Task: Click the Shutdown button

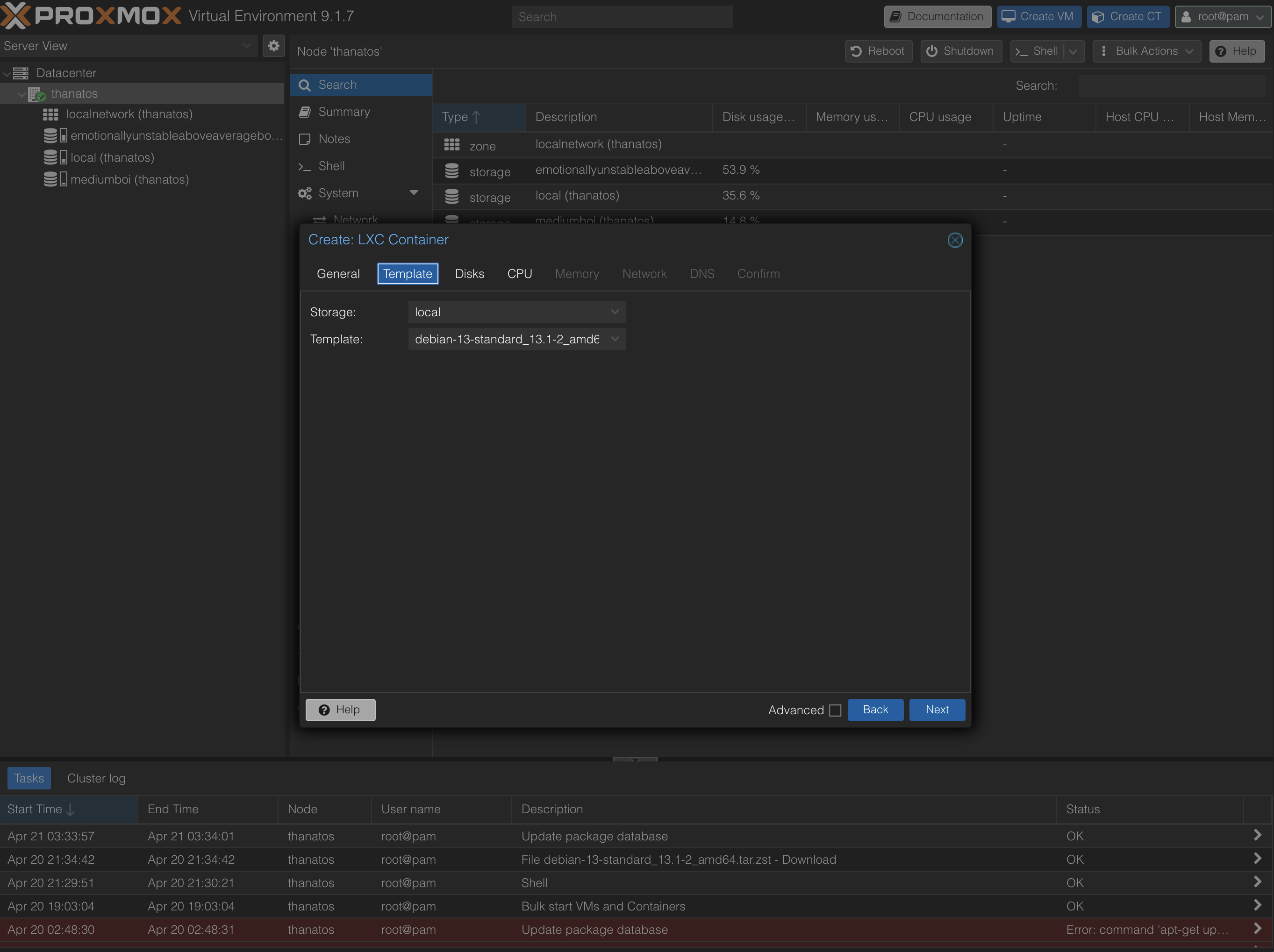Action: (x=961, y=51)
